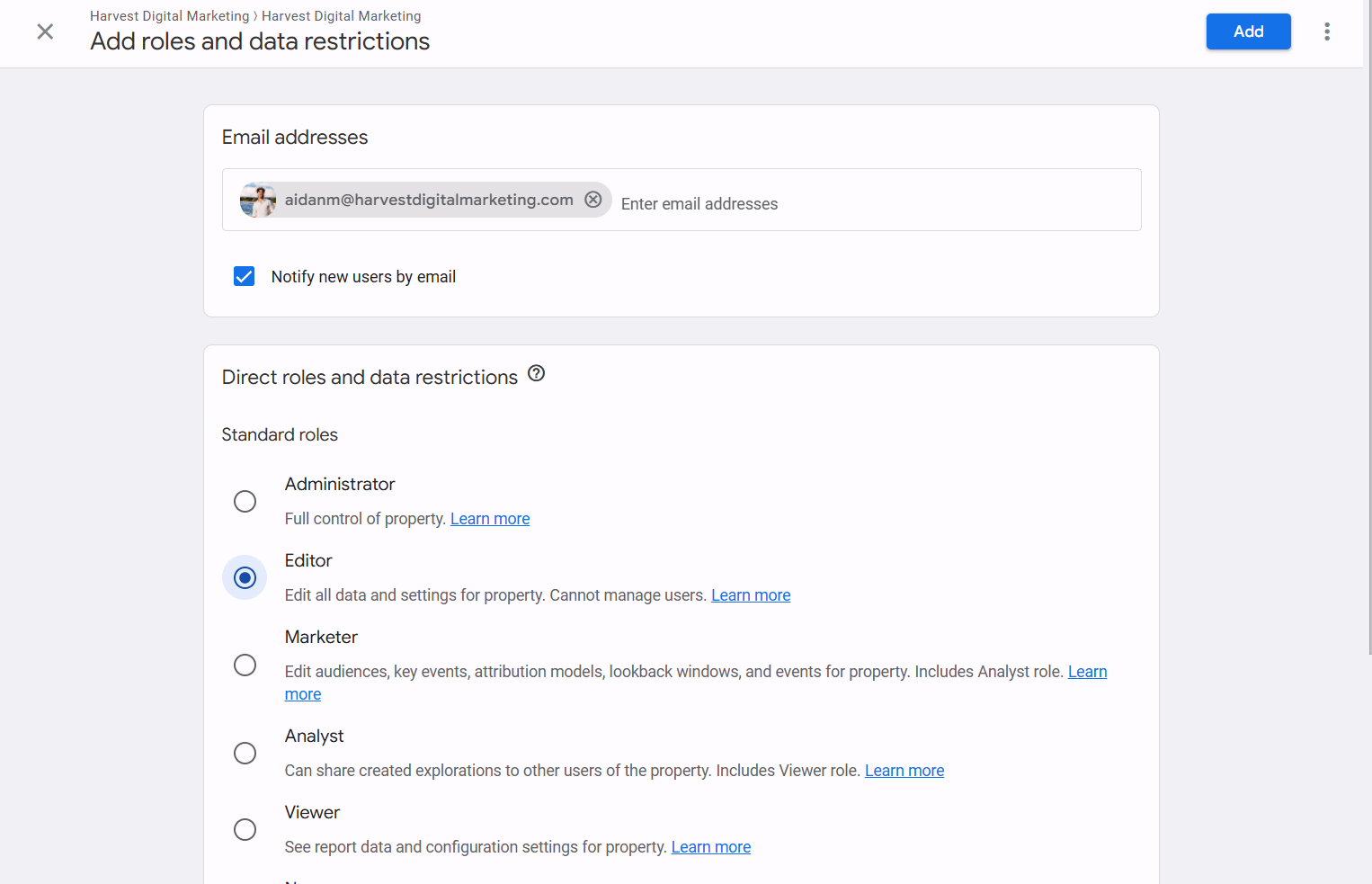Select the Administrator role radio button
Viewport: 1372px width, 884px height.
pos(245,501)
